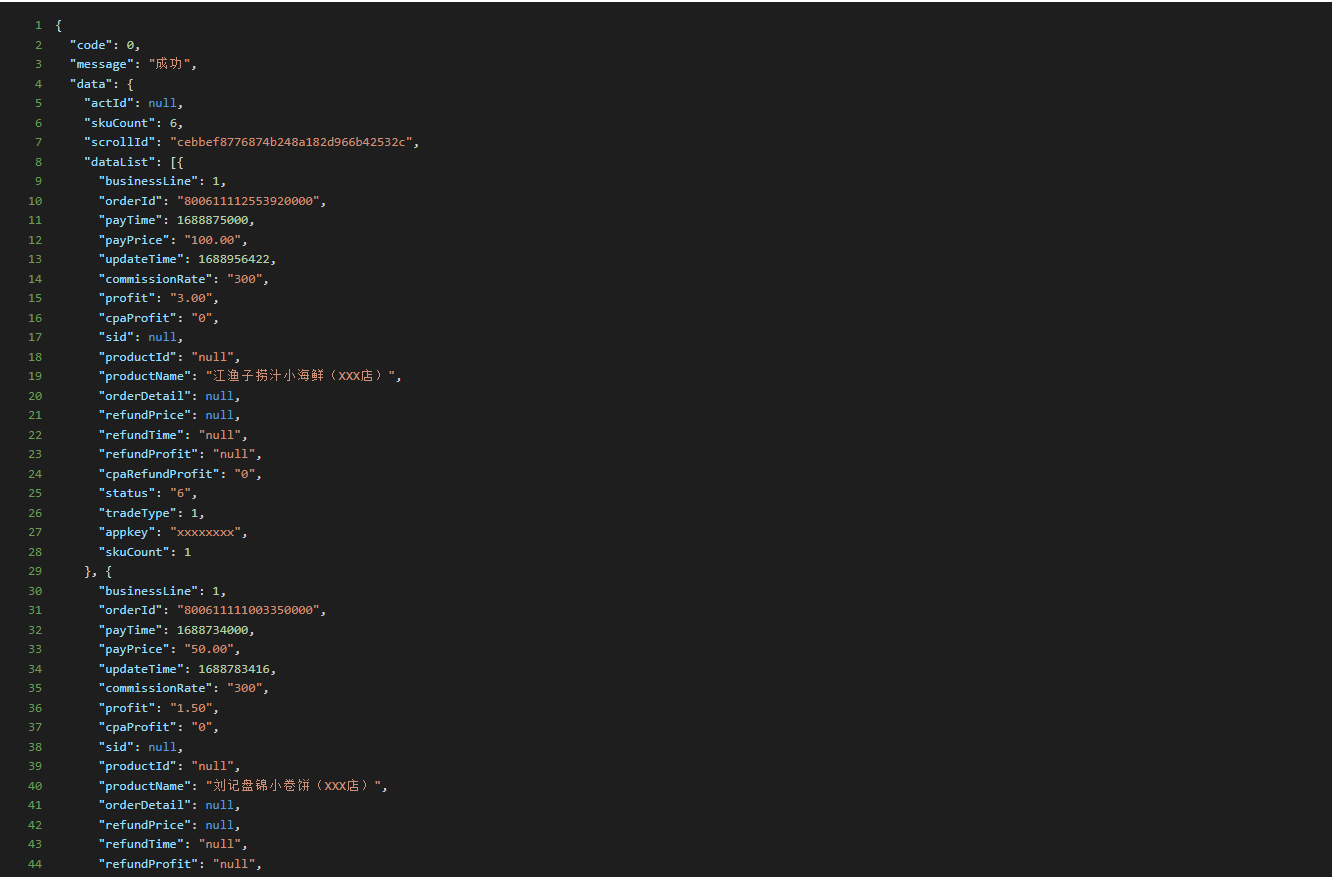The image size is (1332, 877).
Task: Click the status value "6"
Action: pyautogui.click(x=180, y=493)
